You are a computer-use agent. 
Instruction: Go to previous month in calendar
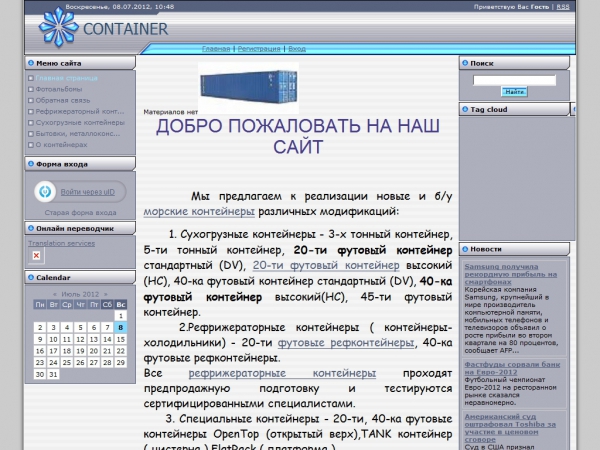tap(56, 294)
